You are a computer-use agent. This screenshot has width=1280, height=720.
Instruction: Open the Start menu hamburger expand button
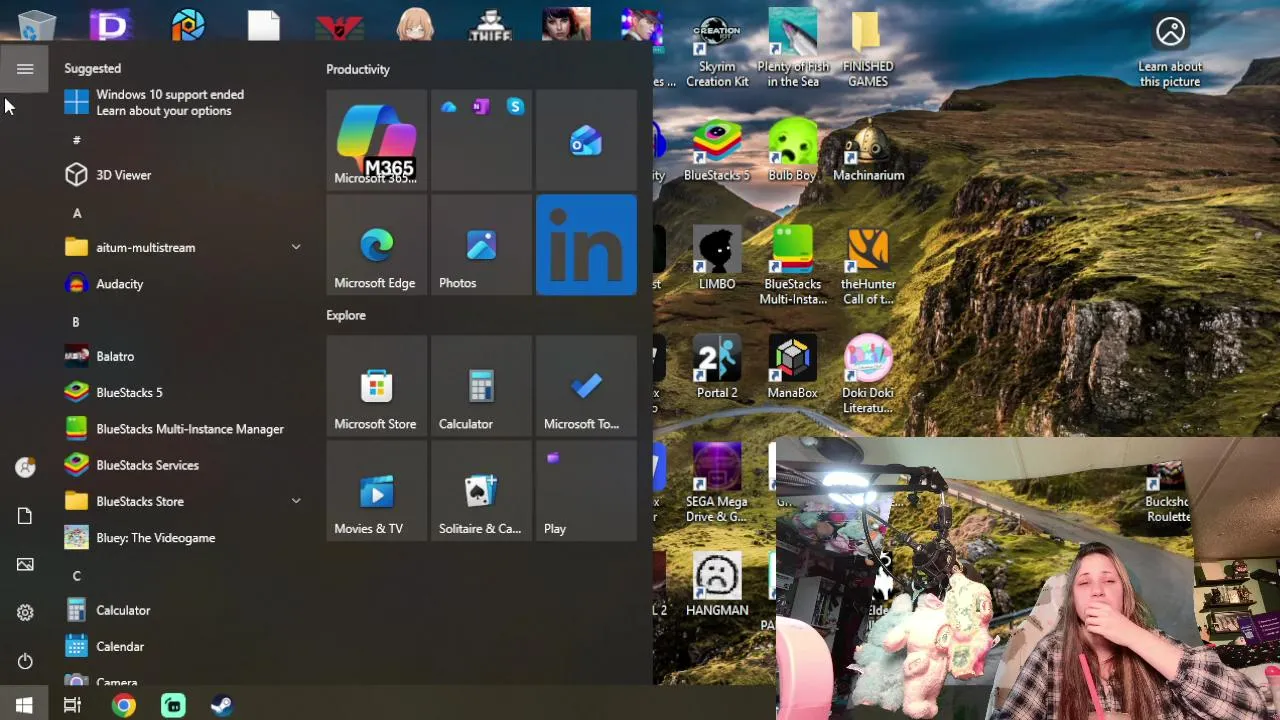[x=25, y=69]
